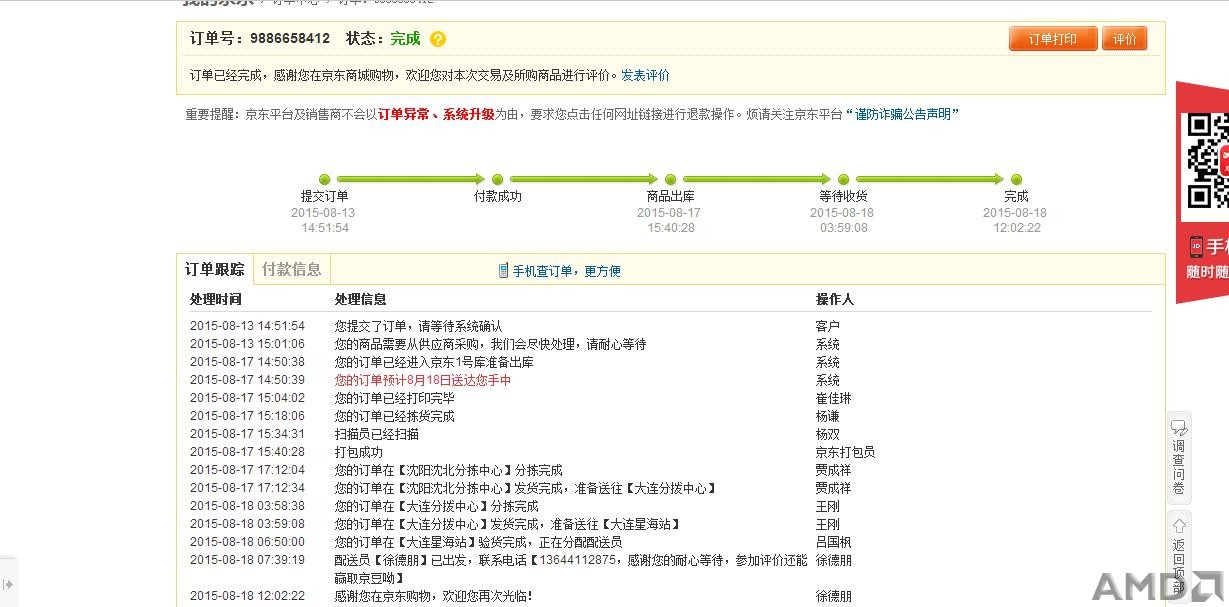Open the 发表评价 link
Image resolution: width=1229 pixels, height=607 pixels.
(645, 75)
